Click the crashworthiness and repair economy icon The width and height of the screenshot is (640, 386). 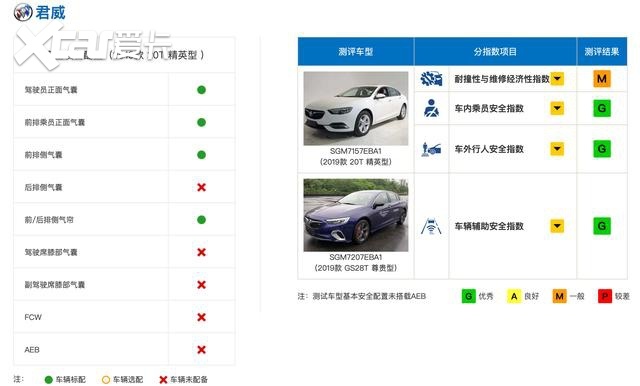click(x=431, y=79)
